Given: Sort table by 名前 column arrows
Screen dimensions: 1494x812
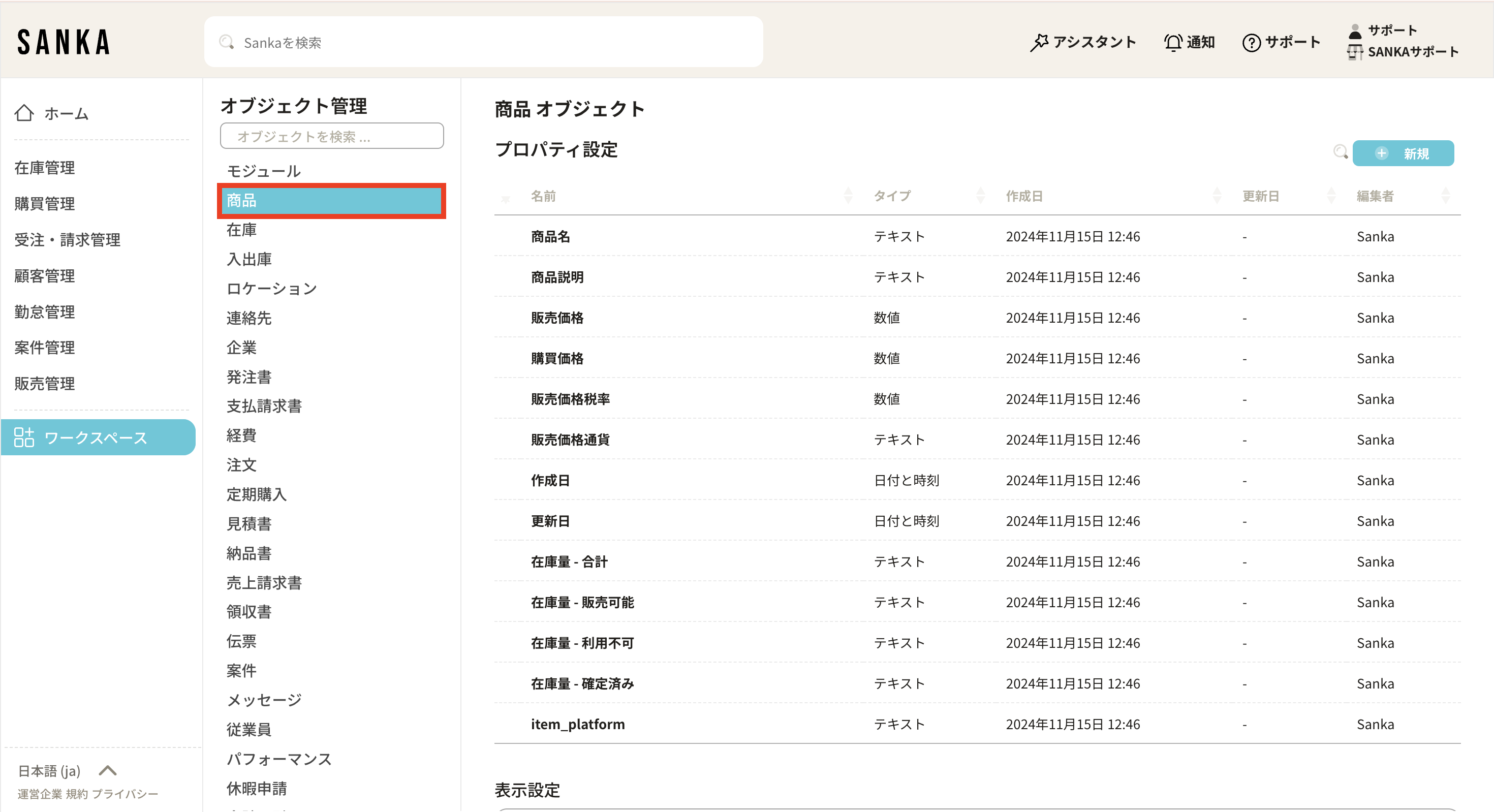Looking at the screenshot, I should [x=848, y=196].
